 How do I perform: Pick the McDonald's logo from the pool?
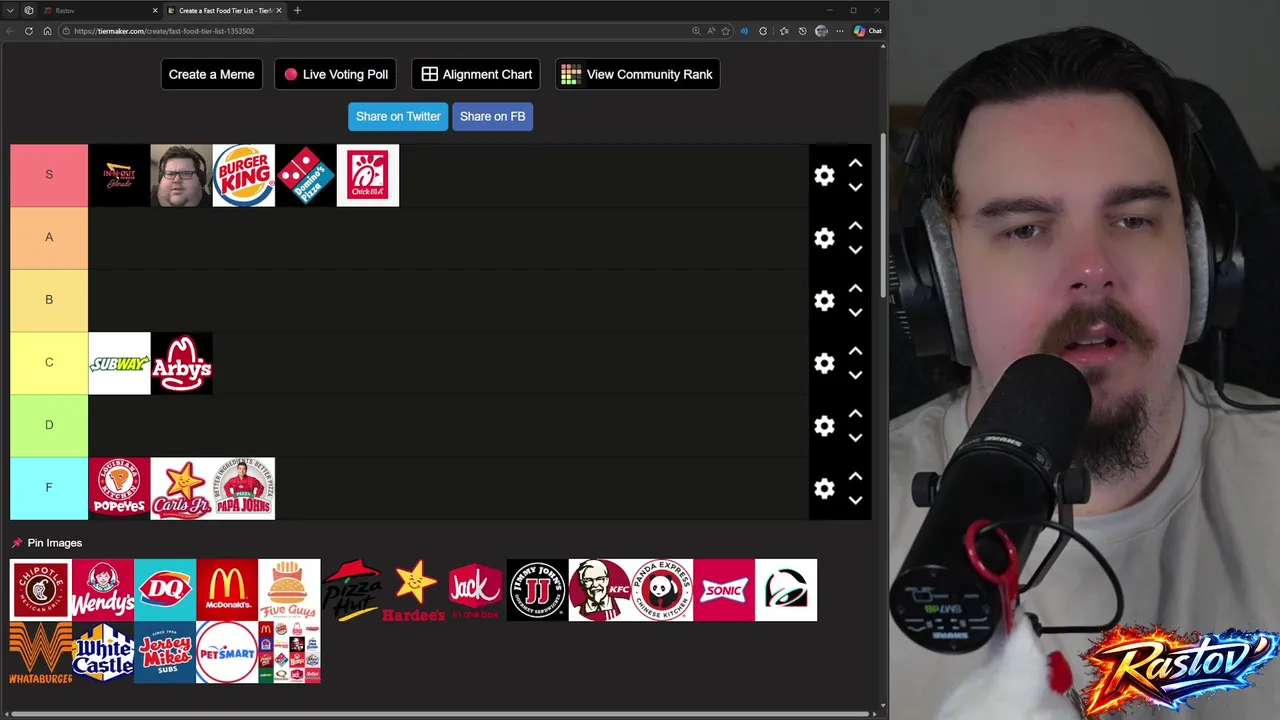(227, 590)
